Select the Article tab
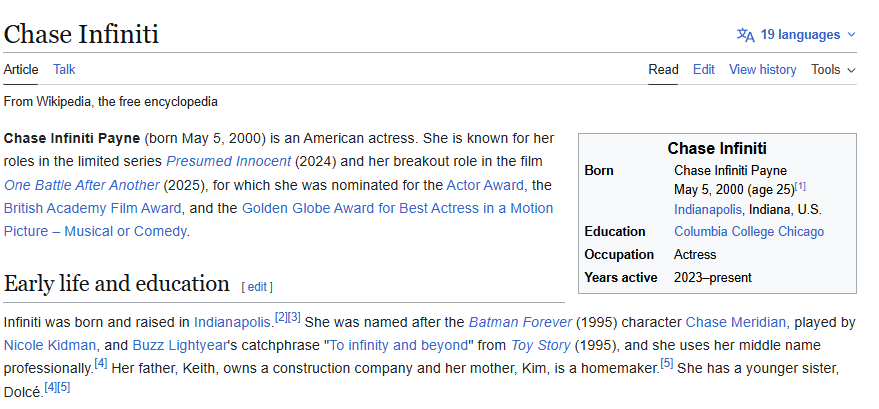 coord(21,69)
